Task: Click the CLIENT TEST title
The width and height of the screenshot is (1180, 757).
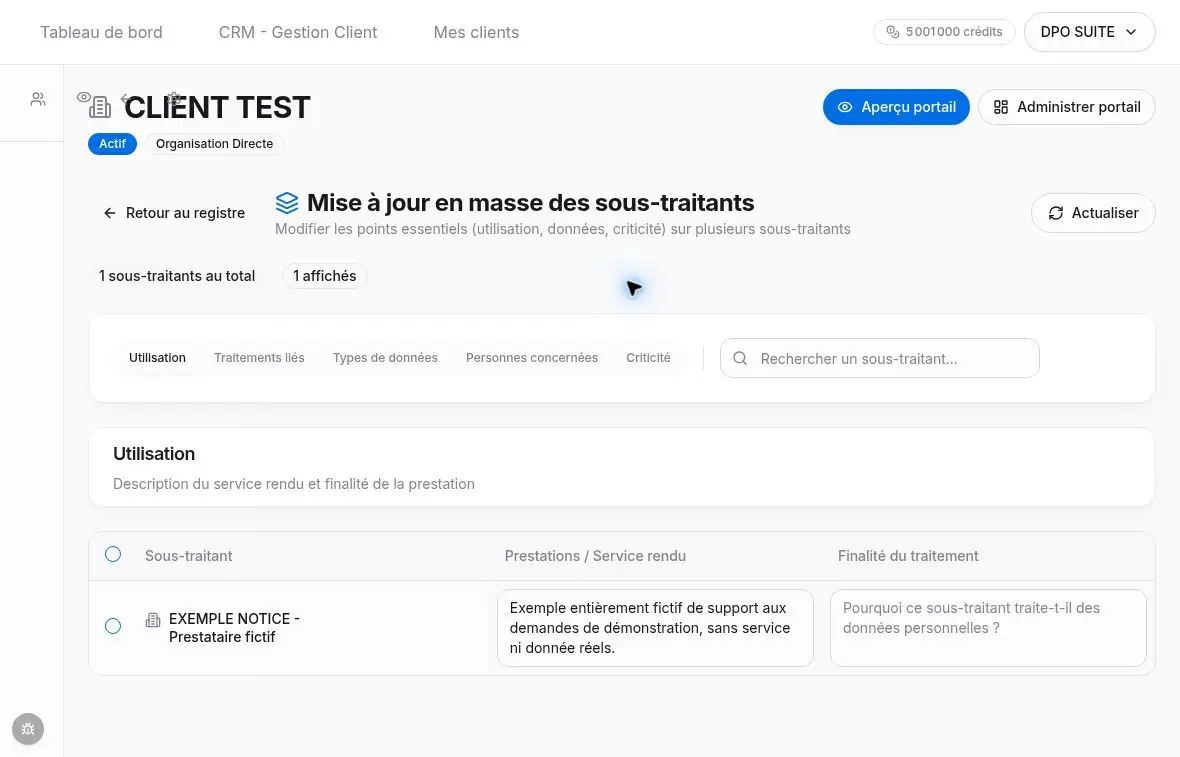Action: pos(217,108)
